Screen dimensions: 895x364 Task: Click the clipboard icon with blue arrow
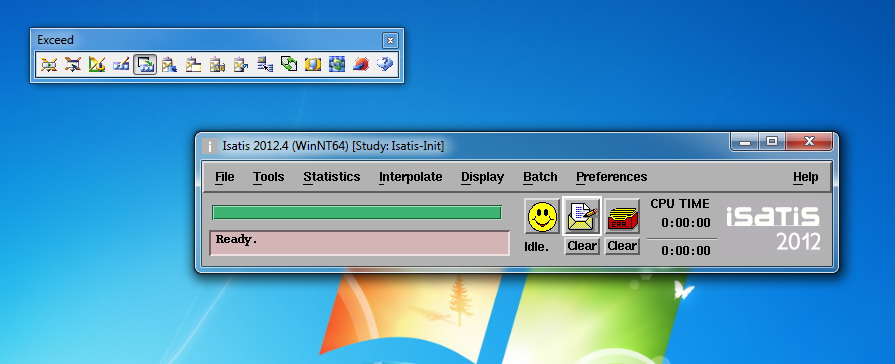pos(241,64)
